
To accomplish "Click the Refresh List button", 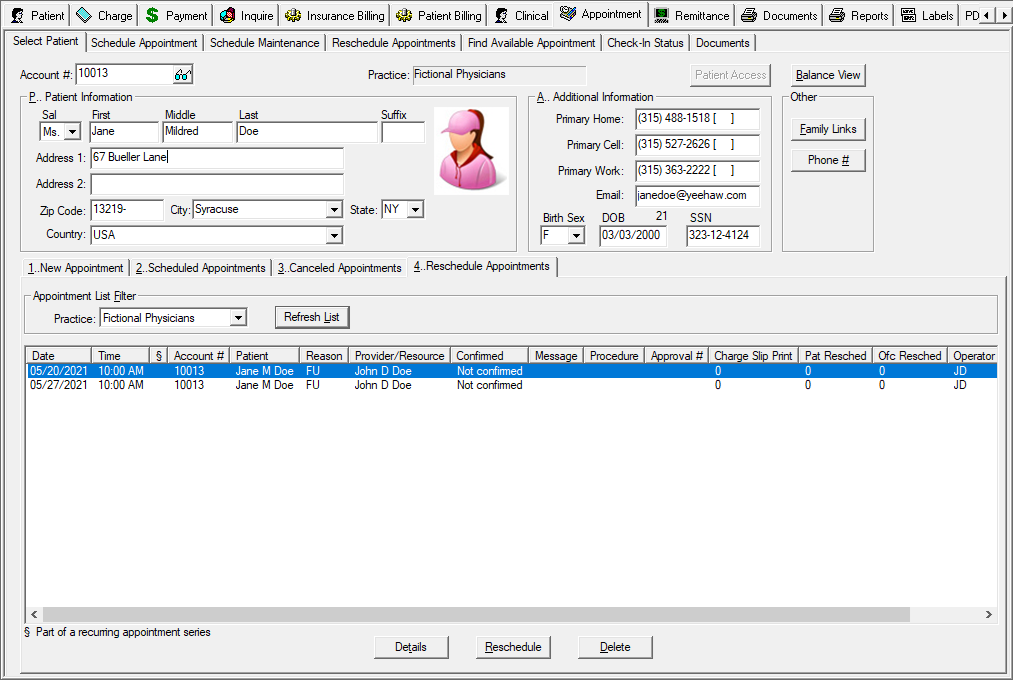I will coord(311,317).
